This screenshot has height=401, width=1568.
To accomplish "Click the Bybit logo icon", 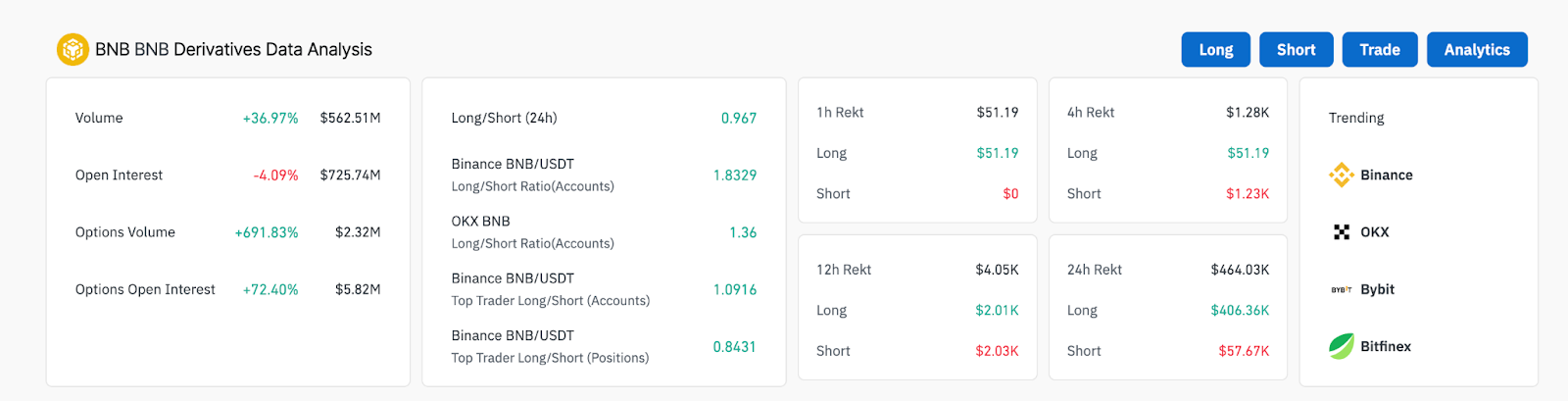I will 1342,289.
